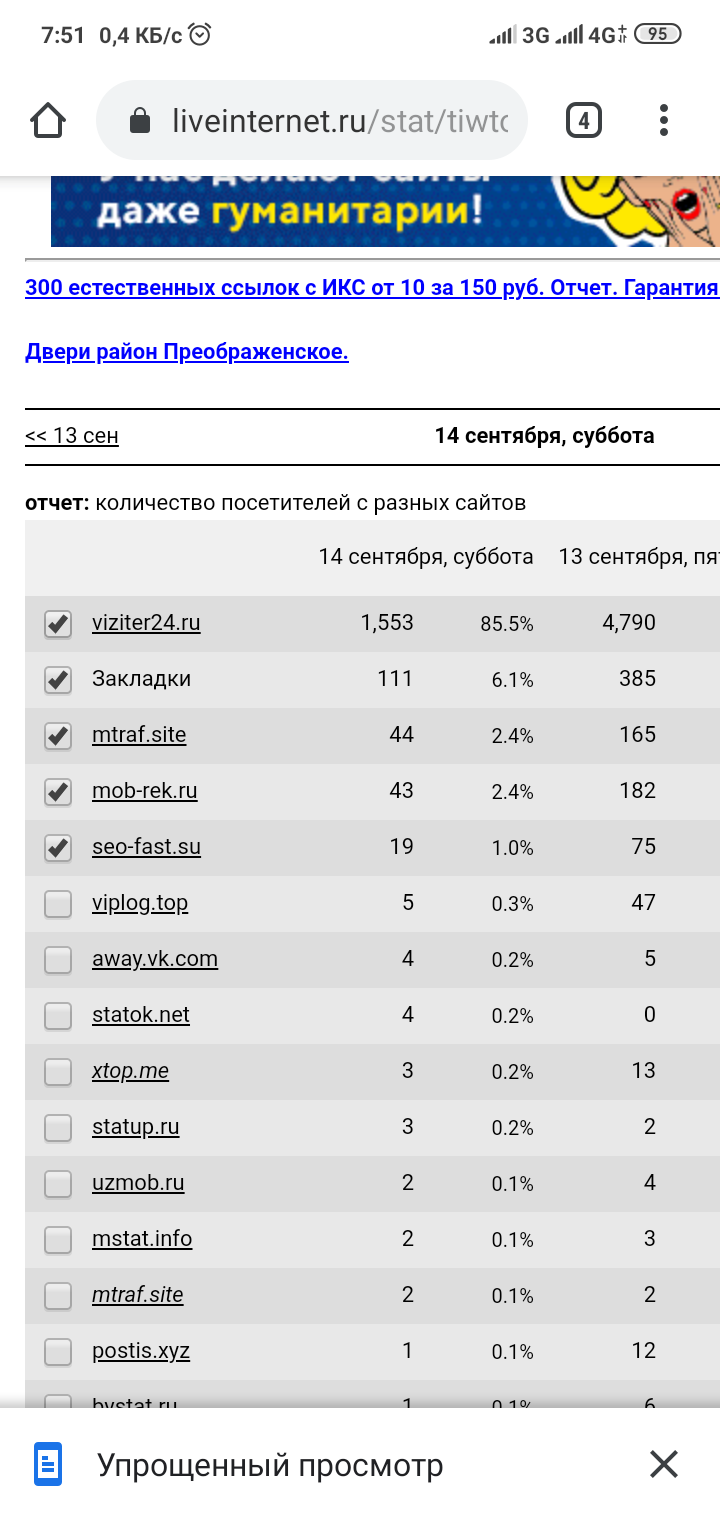720x1520 pixels.
Task: Open the Chrome three-dot menu
Action: coord(664,121)
